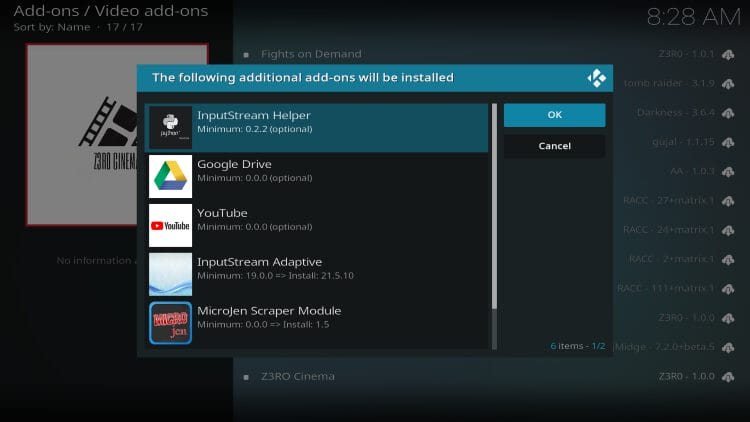The width and height of the screenshot is (750, 422).
Task: Select the Google Drive list row
Action: pyautogui.click(x=317, y=177)
